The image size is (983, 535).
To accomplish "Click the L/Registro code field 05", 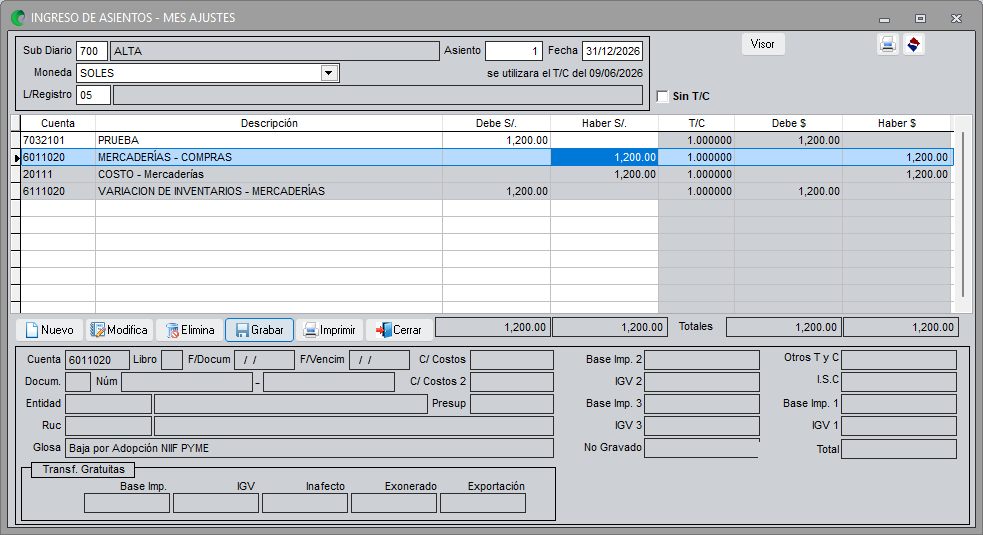I will point(93,95).
